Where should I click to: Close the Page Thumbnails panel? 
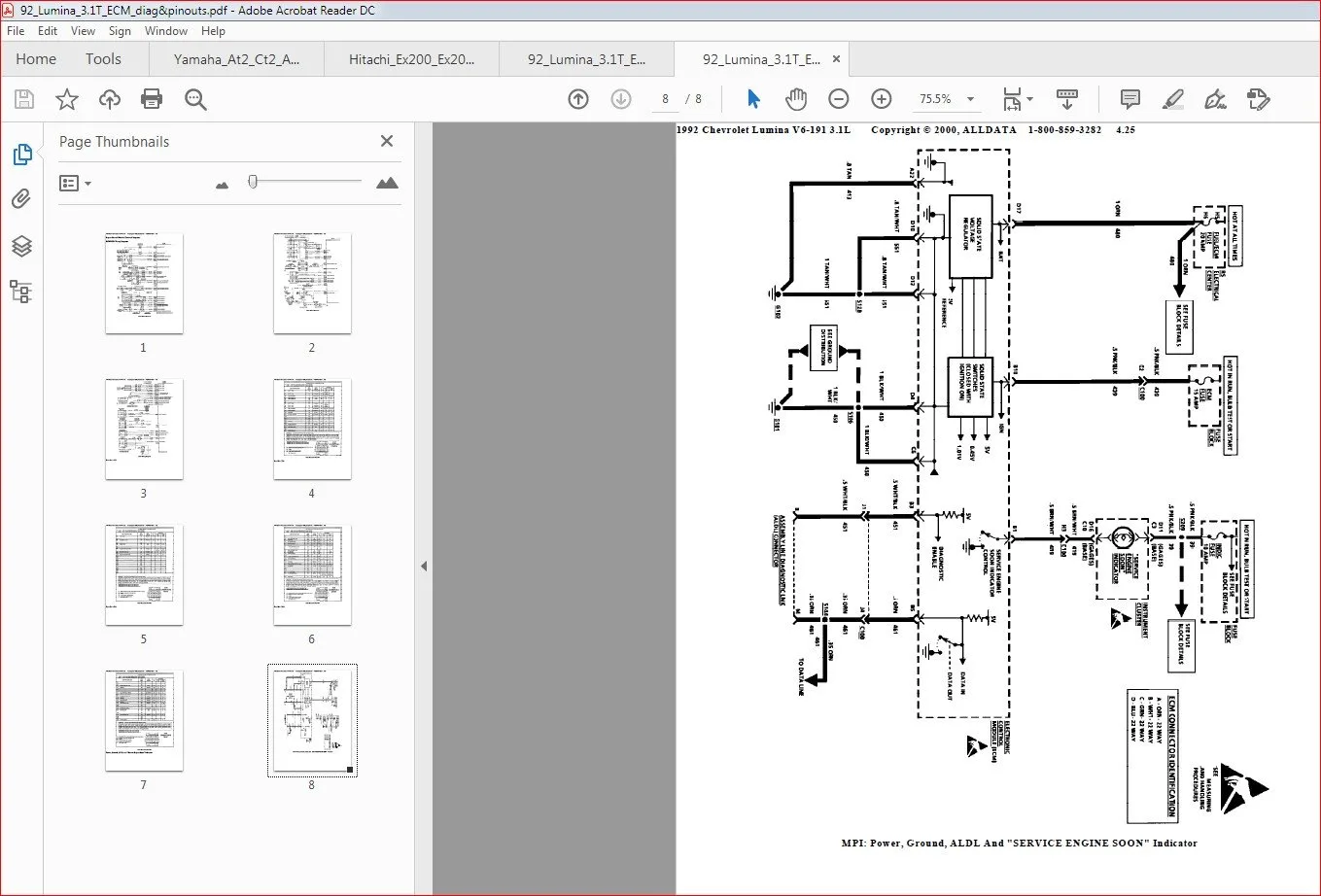(387, 141)
